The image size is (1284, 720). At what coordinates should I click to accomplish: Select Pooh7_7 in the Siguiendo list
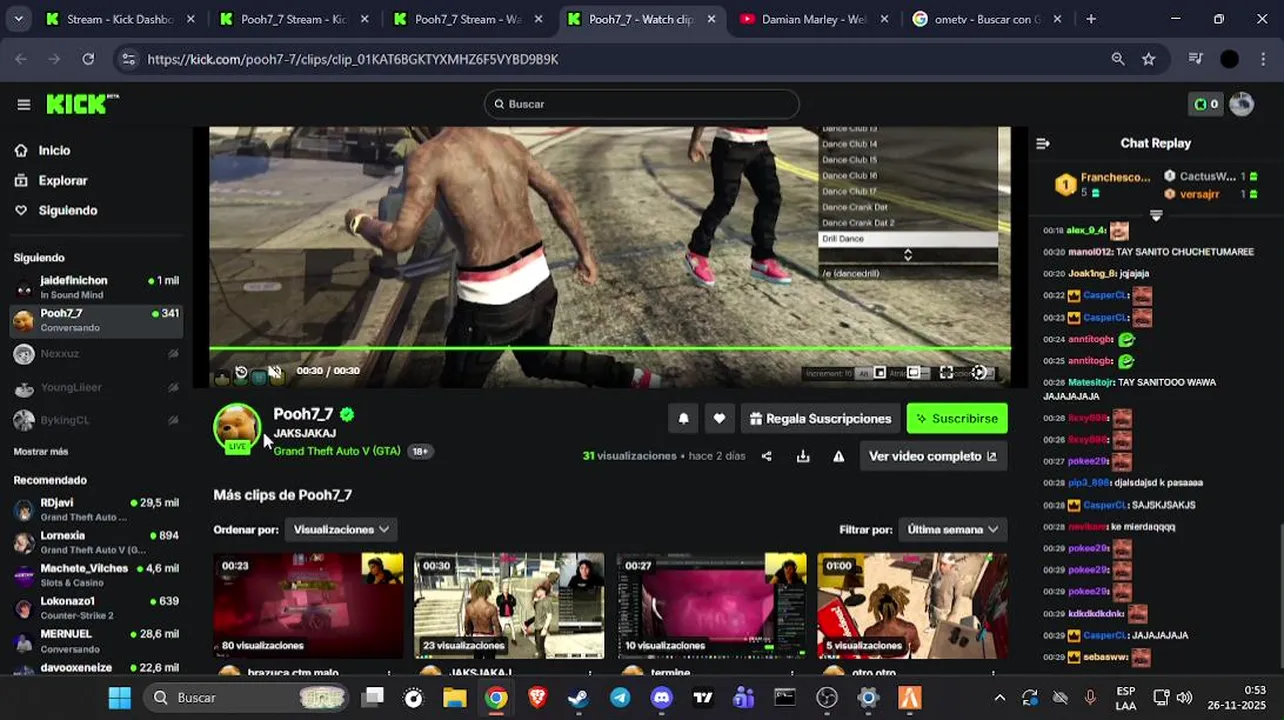coord(96,320)
